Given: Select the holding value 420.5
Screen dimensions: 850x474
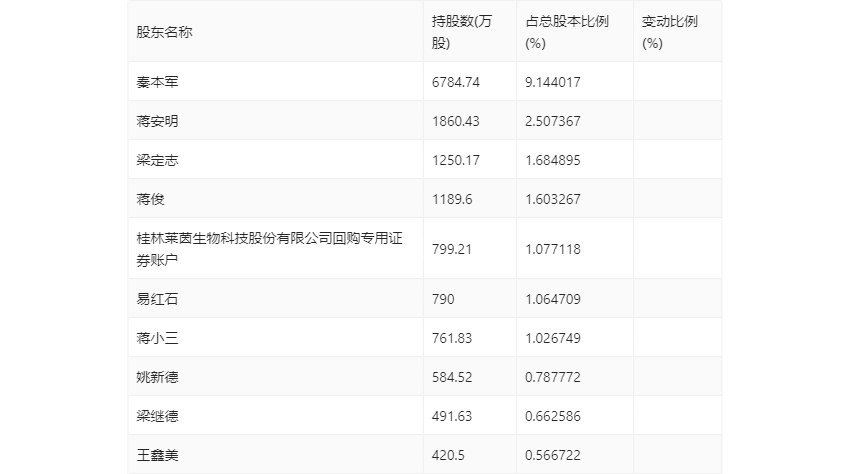Looking at the screenshot, I should coord(448,455).
